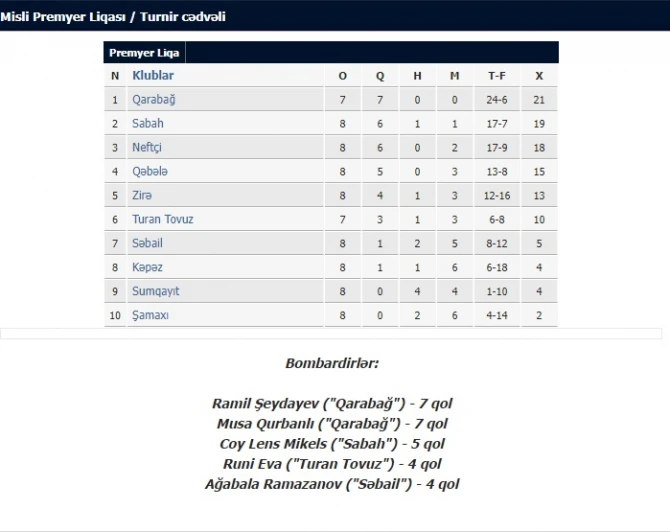Open the Kəpəz club page
This screenshot has width=670, height=532.
pos(147,267)
